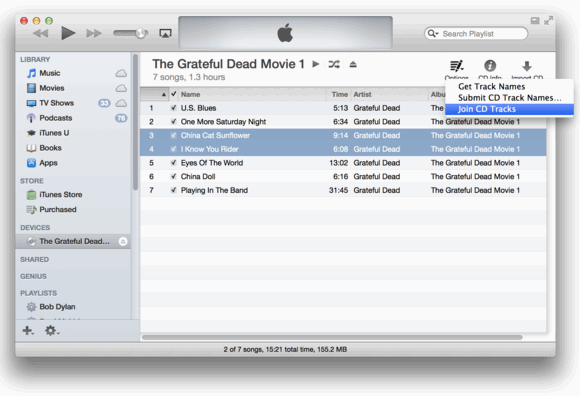Click the Previous track rewind button
Screen dimensions: 580x396
pos(41,34)
